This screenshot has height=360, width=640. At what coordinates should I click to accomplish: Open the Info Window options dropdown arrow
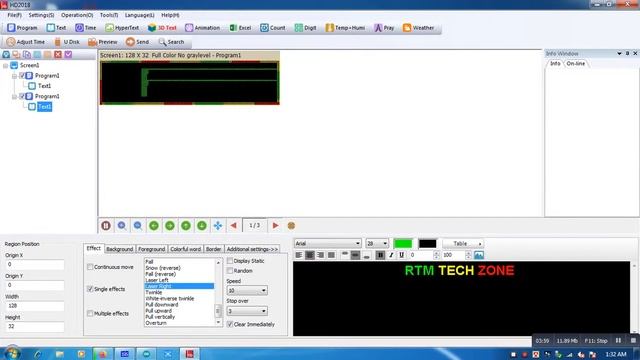coord(619,53)
